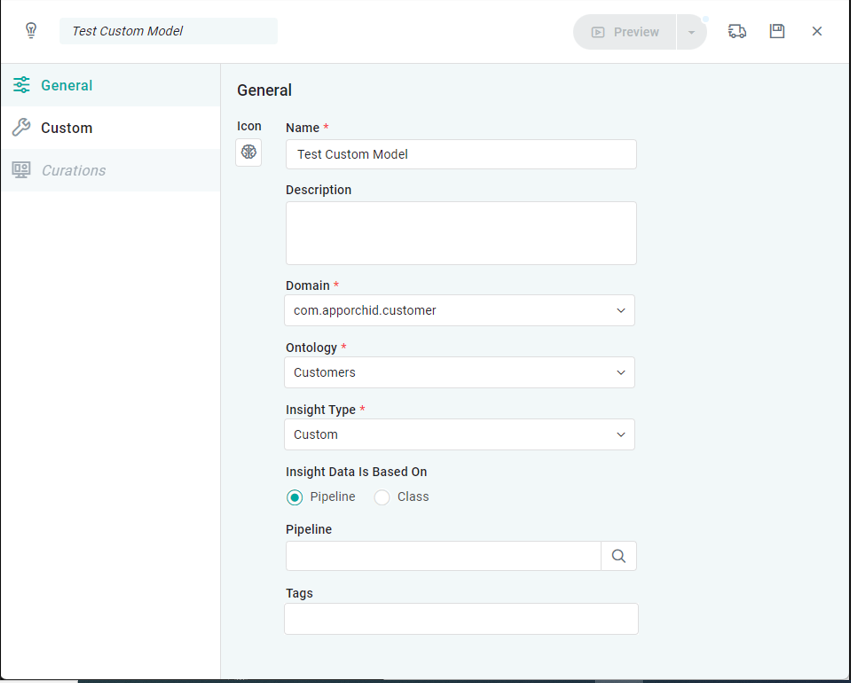Expand the Preview button dropdown arrow

(x=691, y=32)
